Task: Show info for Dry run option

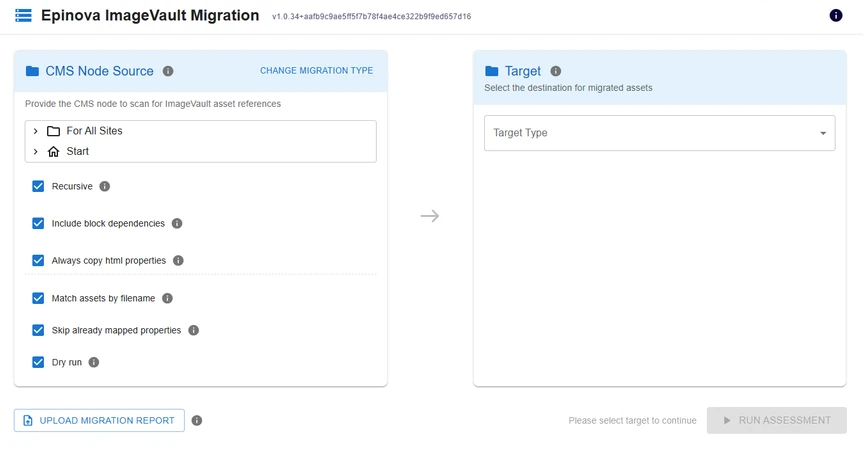Action: click(94, 362)
